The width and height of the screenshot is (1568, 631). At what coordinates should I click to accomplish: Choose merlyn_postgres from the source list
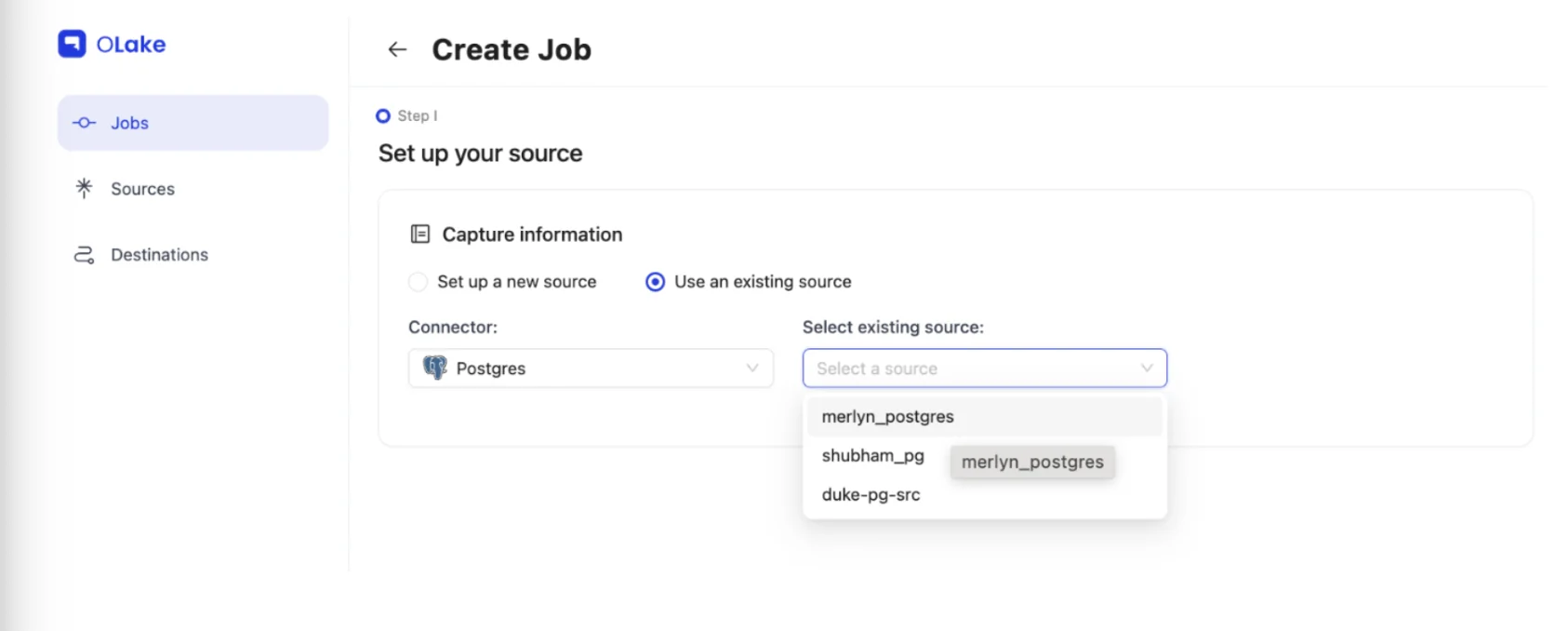click(888, 417)
